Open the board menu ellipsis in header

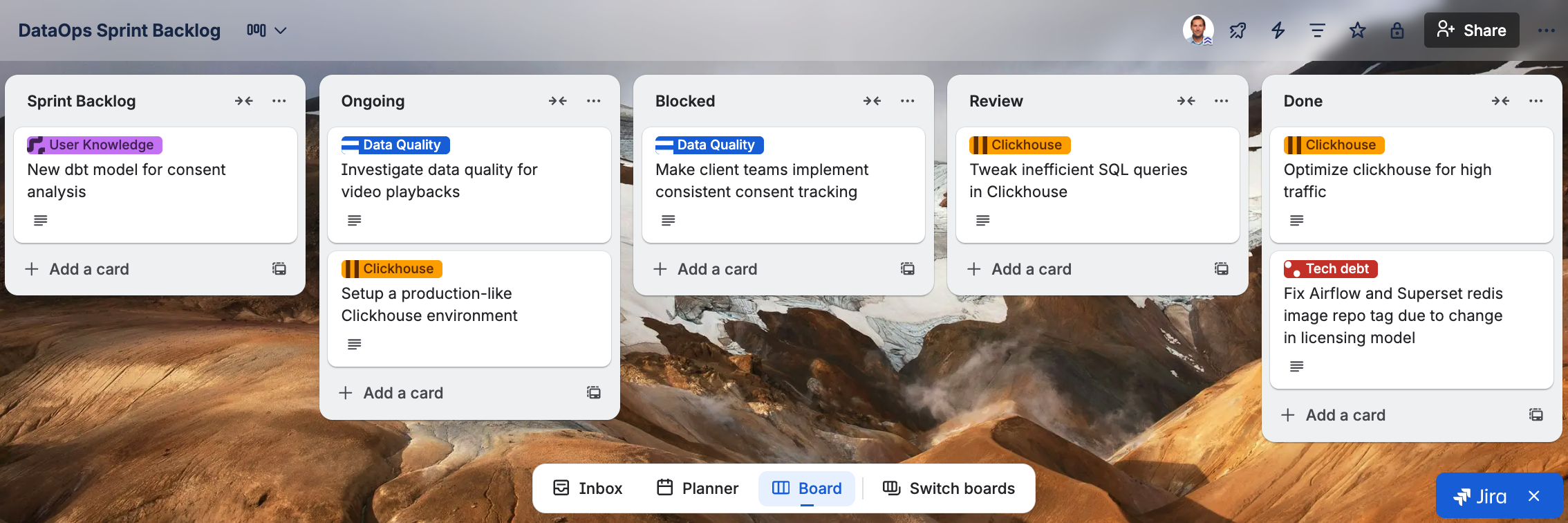point(1546,30)
